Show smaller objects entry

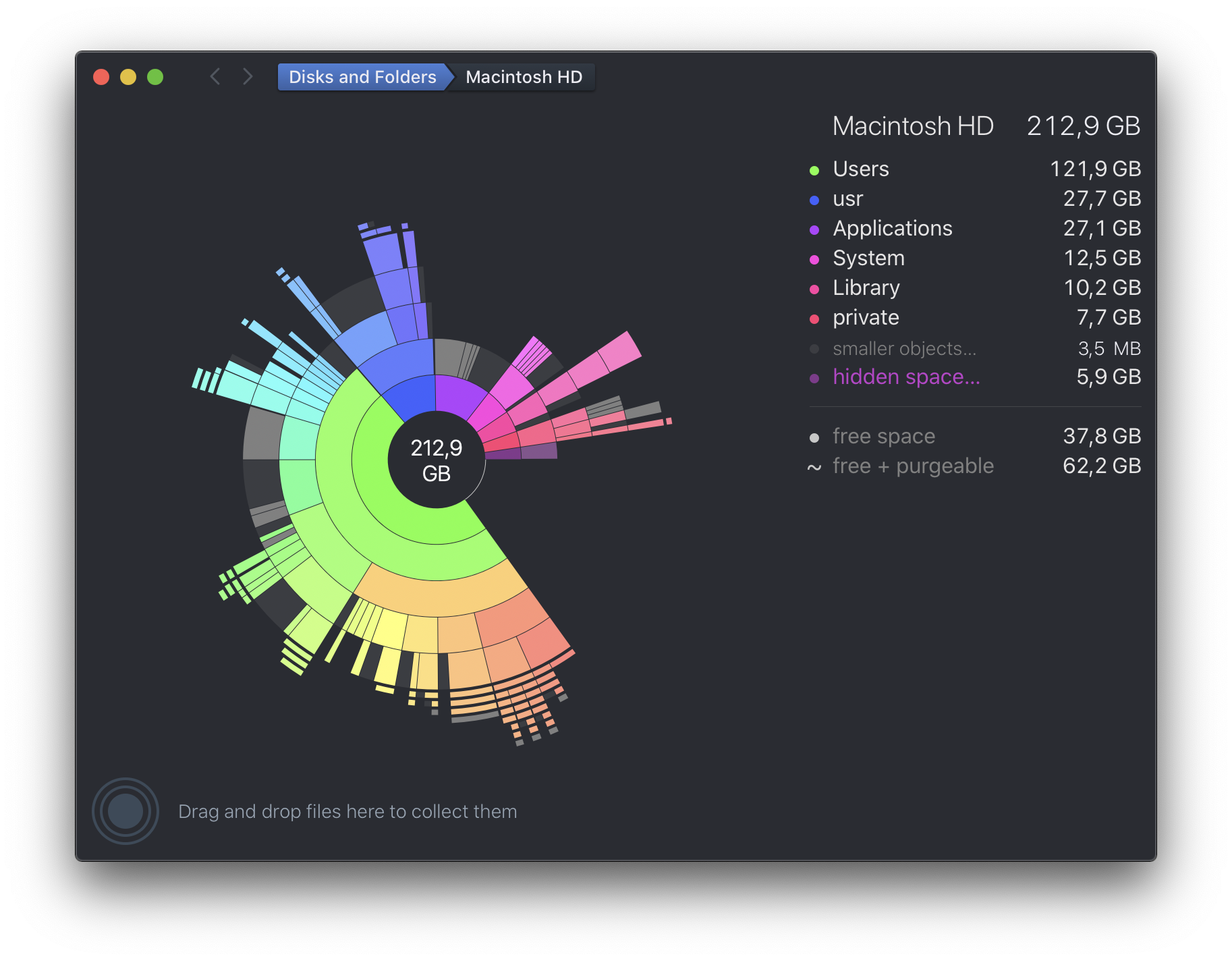click(975, 348)
